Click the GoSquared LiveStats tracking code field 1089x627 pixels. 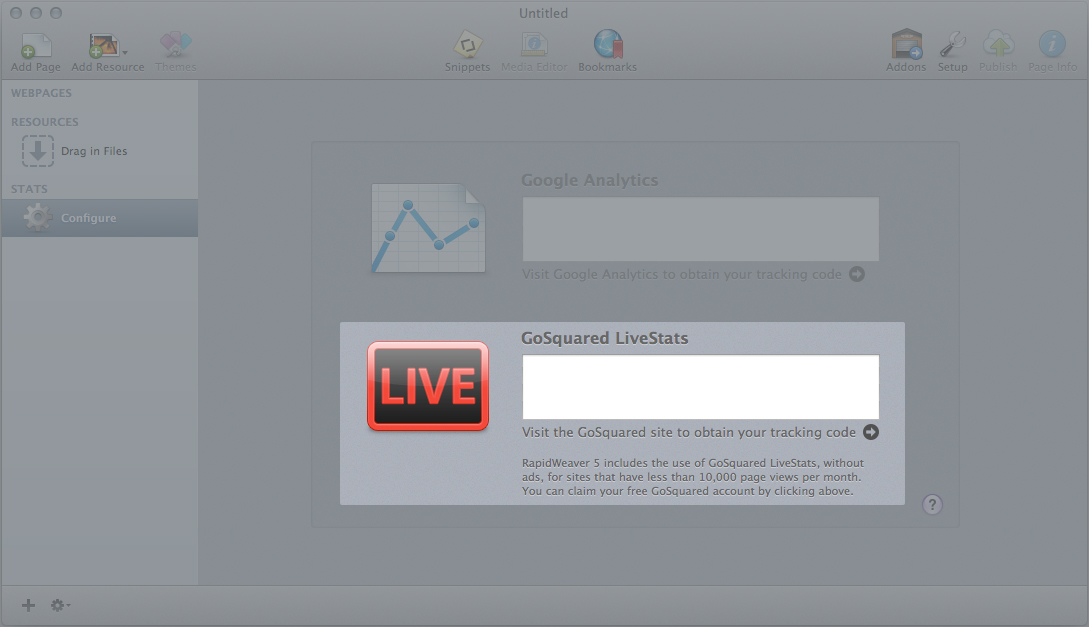701,387
